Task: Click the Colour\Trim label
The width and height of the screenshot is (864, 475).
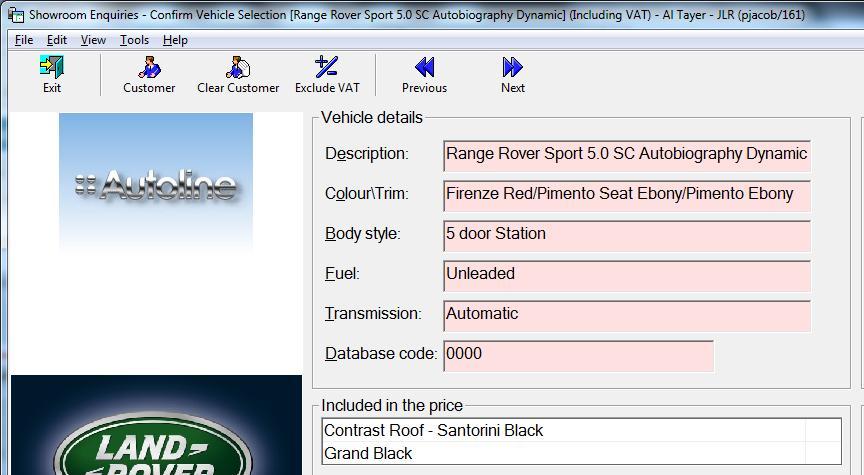Action: click(367, 194)
